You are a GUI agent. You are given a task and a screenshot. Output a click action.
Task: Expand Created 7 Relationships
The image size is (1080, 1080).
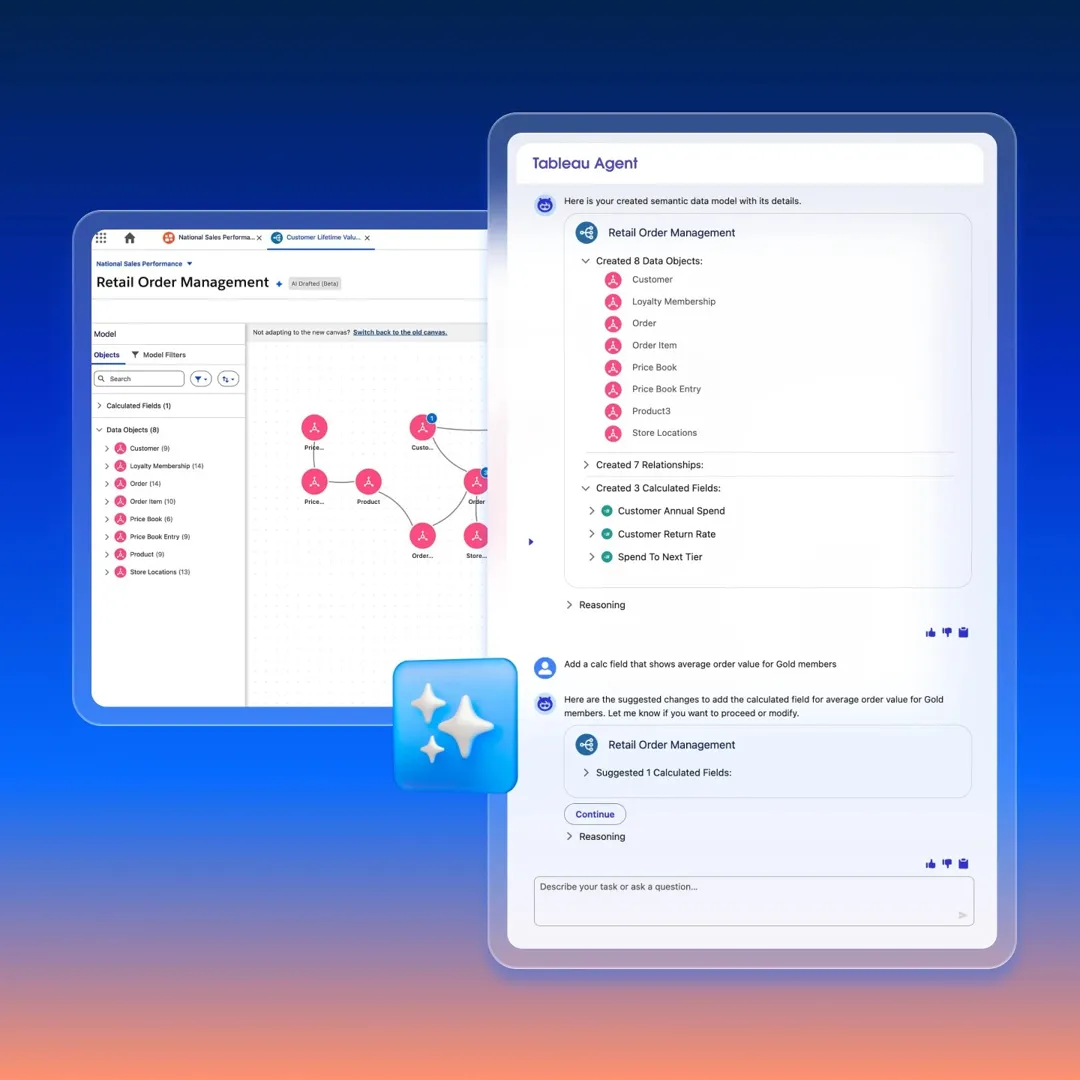point(586,465)
